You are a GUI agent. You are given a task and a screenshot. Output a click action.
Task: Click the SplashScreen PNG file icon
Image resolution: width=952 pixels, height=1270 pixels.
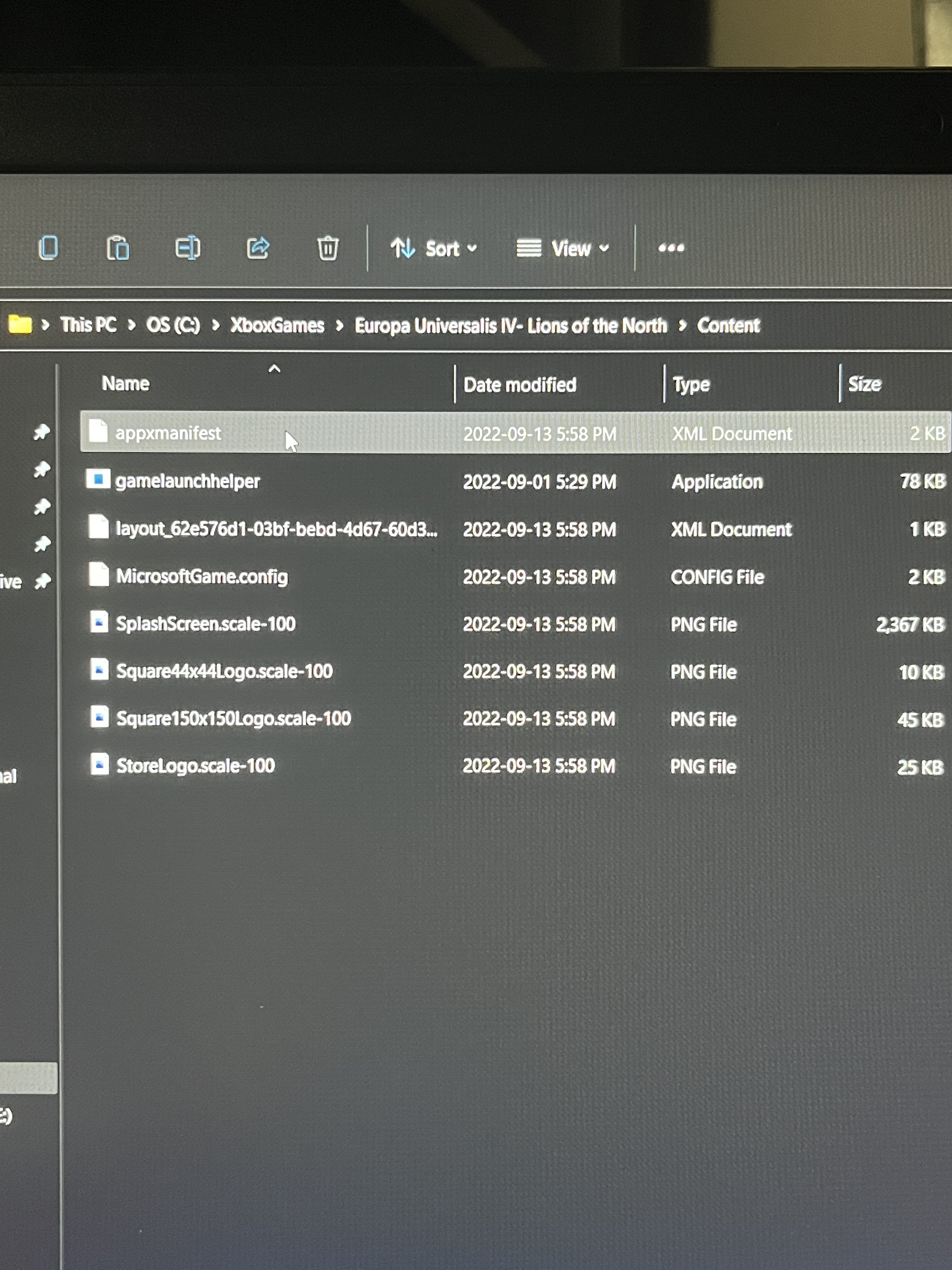pos(99,622)
